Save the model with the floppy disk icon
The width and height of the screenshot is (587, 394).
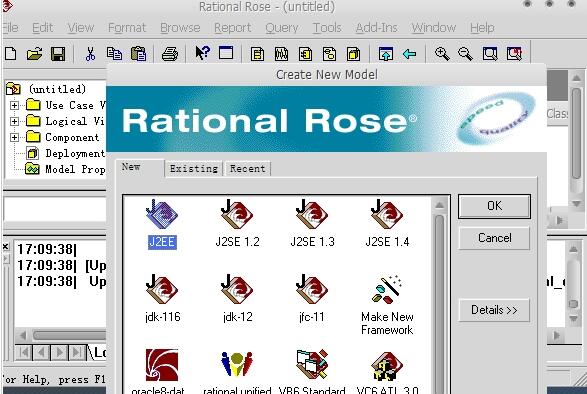pos(58,54)
